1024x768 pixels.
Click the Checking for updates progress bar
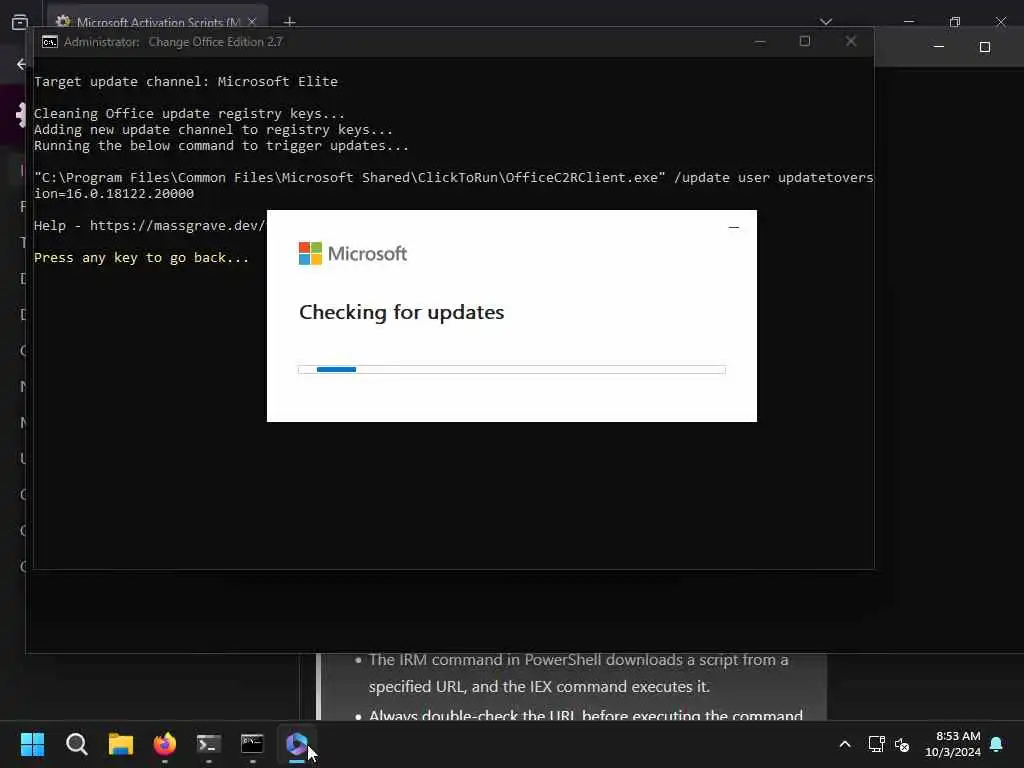511,370
